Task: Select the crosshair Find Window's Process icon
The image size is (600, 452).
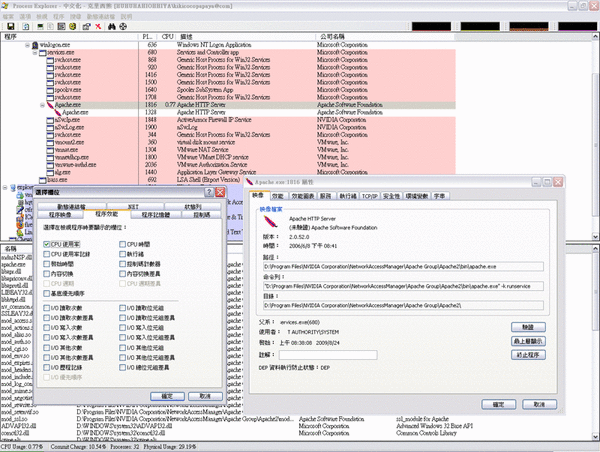Action: click(x=123, y=26)
